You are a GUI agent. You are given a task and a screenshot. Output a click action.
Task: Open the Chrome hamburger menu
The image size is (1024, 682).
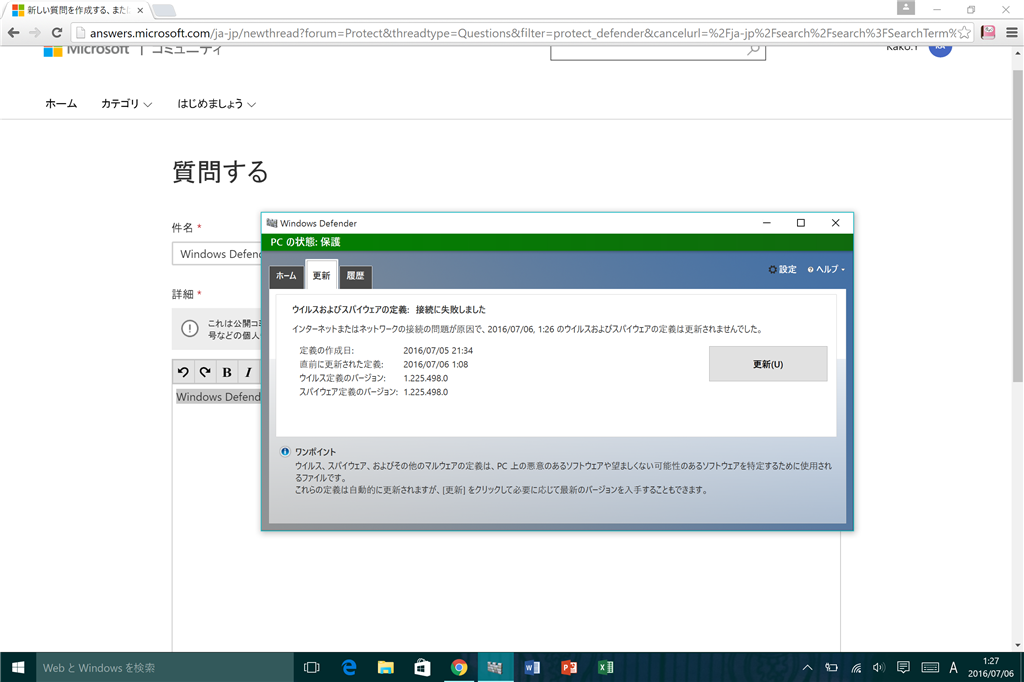click(1012, 33)
